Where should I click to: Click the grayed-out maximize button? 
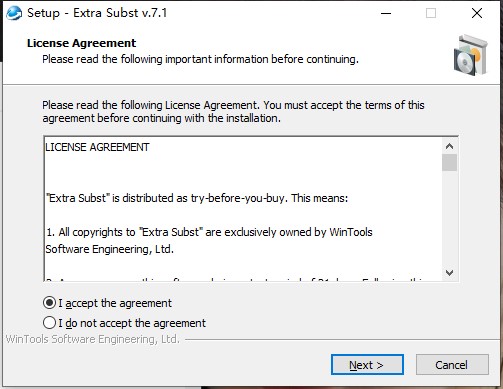[431, 13]
